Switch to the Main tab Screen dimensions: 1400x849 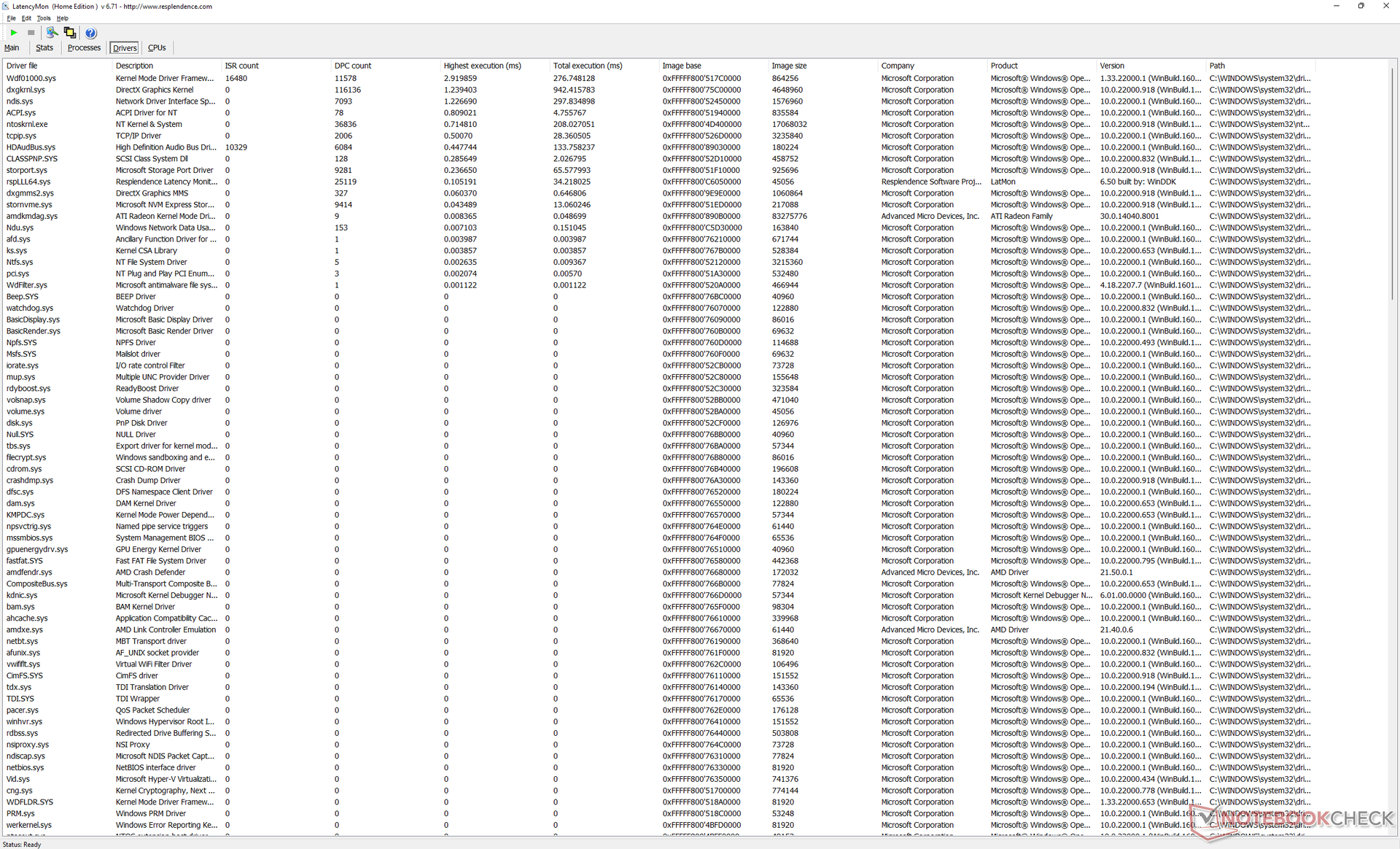tap(12, 48)
